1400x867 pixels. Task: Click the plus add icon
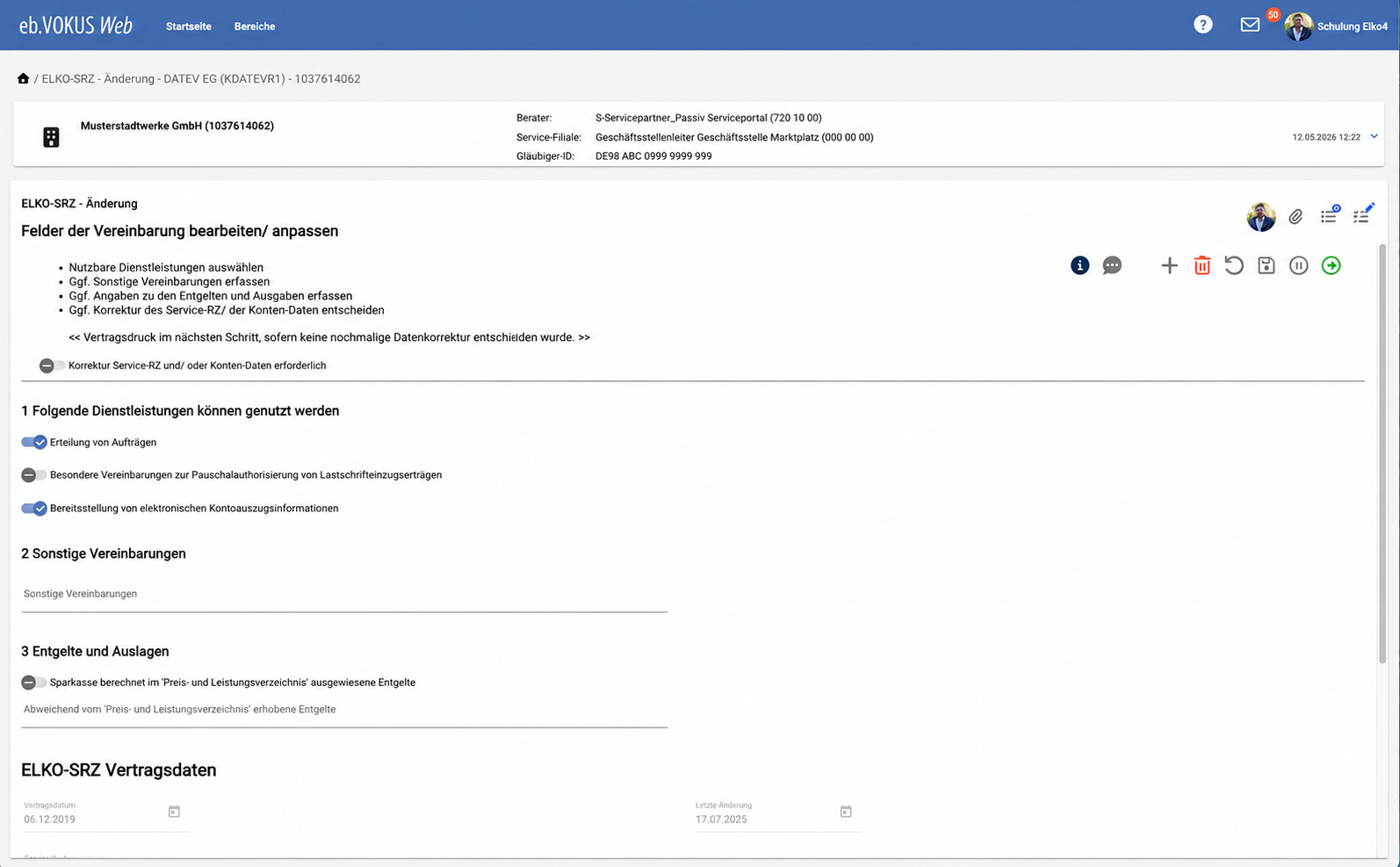(x=1169, y=265)
